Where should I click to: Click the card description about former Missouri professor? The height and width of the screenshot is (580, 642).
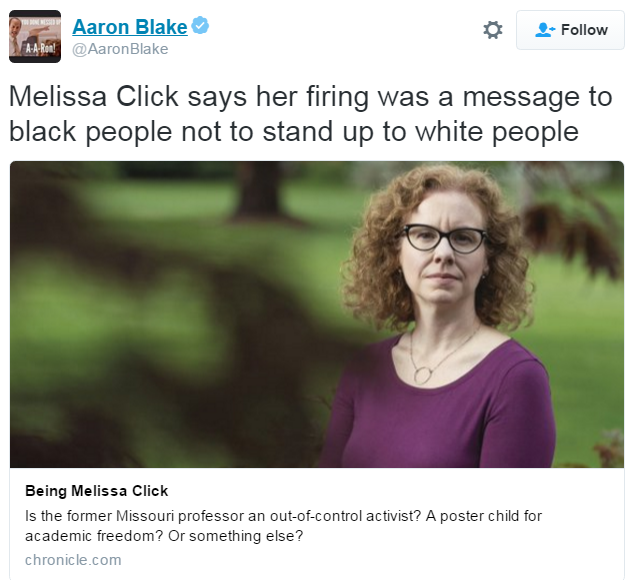point(283,526)
